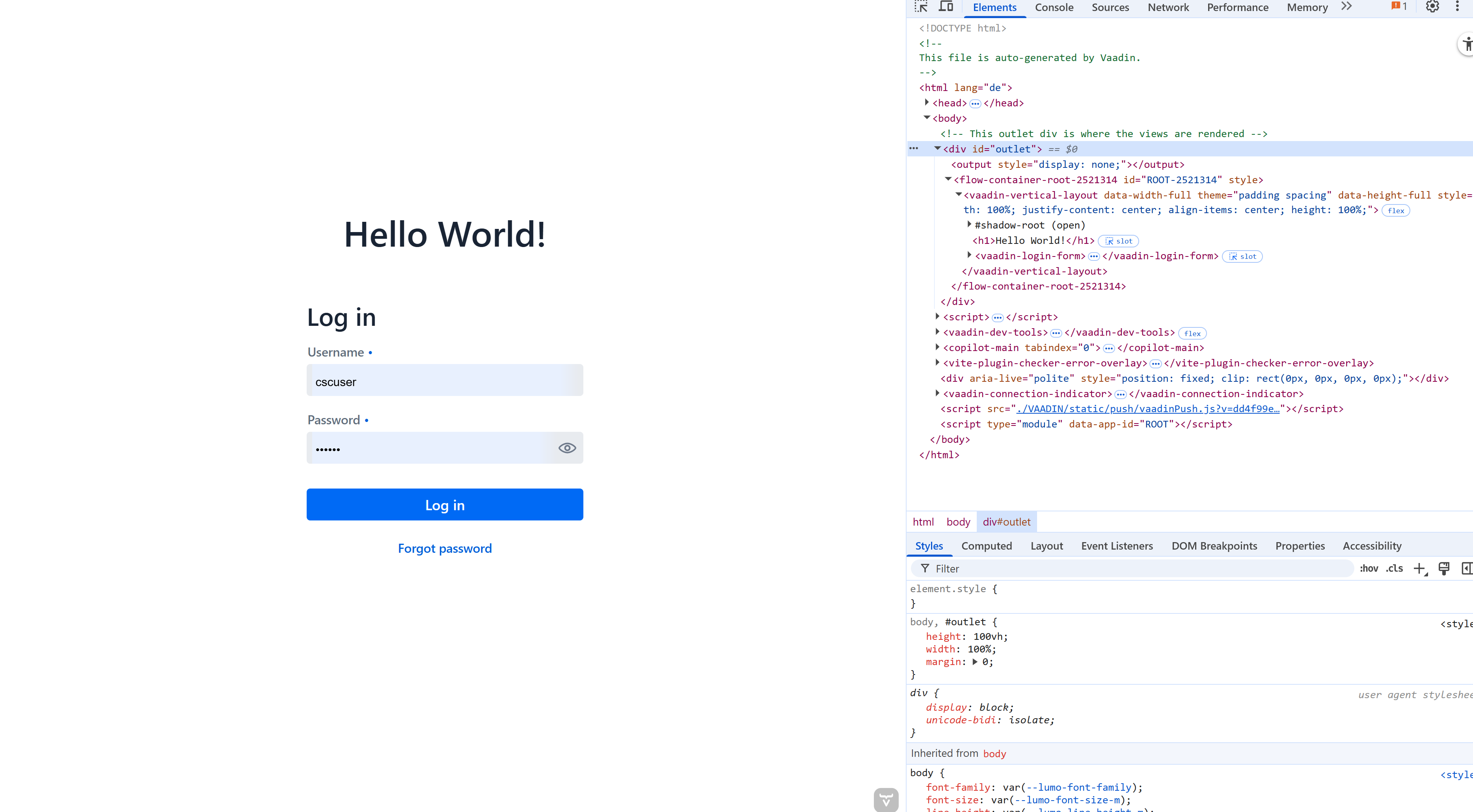Open DevTools settings gear
The width and height of the screenshot is (1473, 812).
pyautogui.click(x=1432, y=7)
